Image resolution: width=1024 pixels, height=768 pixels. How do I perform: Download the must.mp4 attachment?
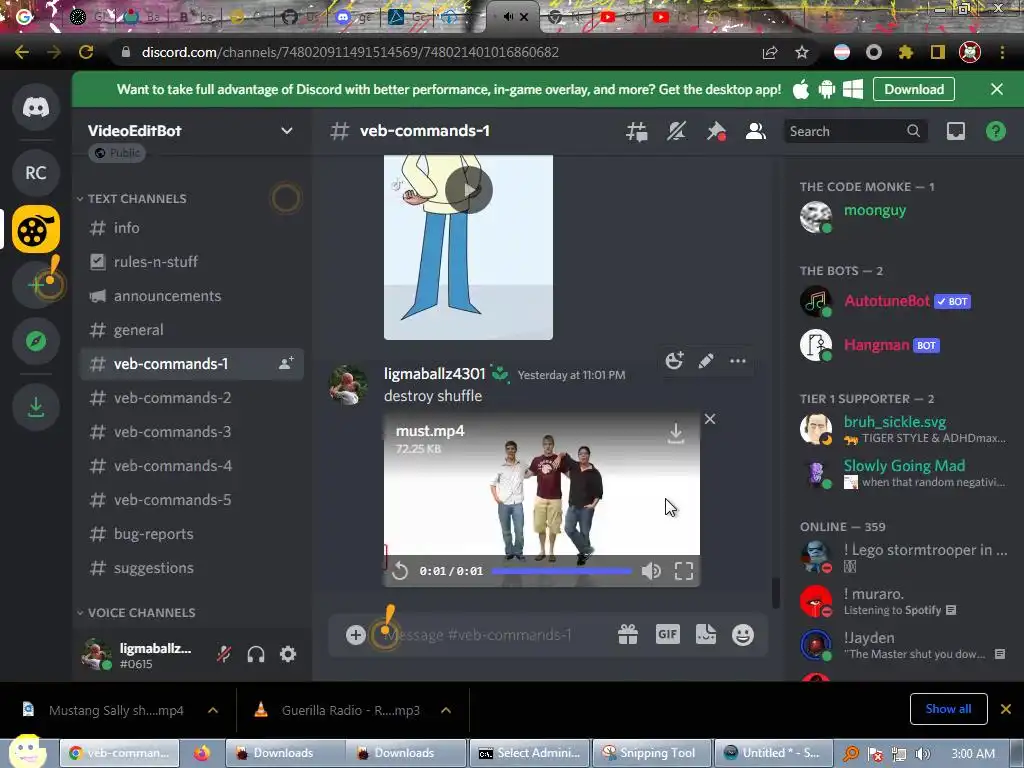[x=676, y=434]
